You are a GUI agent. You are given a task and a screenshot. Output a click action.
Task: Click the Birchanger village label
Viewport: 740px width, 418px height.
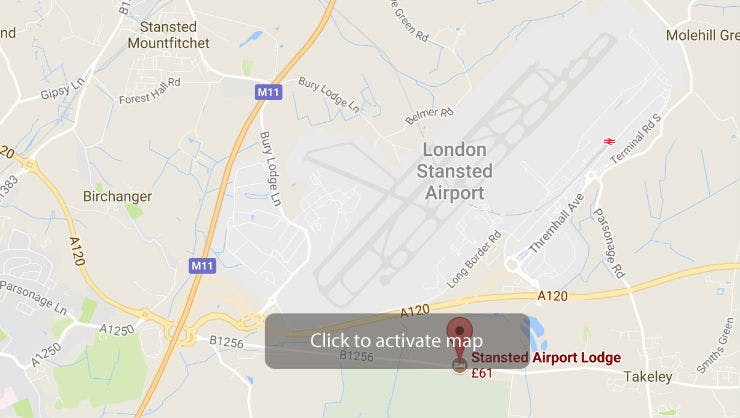[x=118, y=196]
